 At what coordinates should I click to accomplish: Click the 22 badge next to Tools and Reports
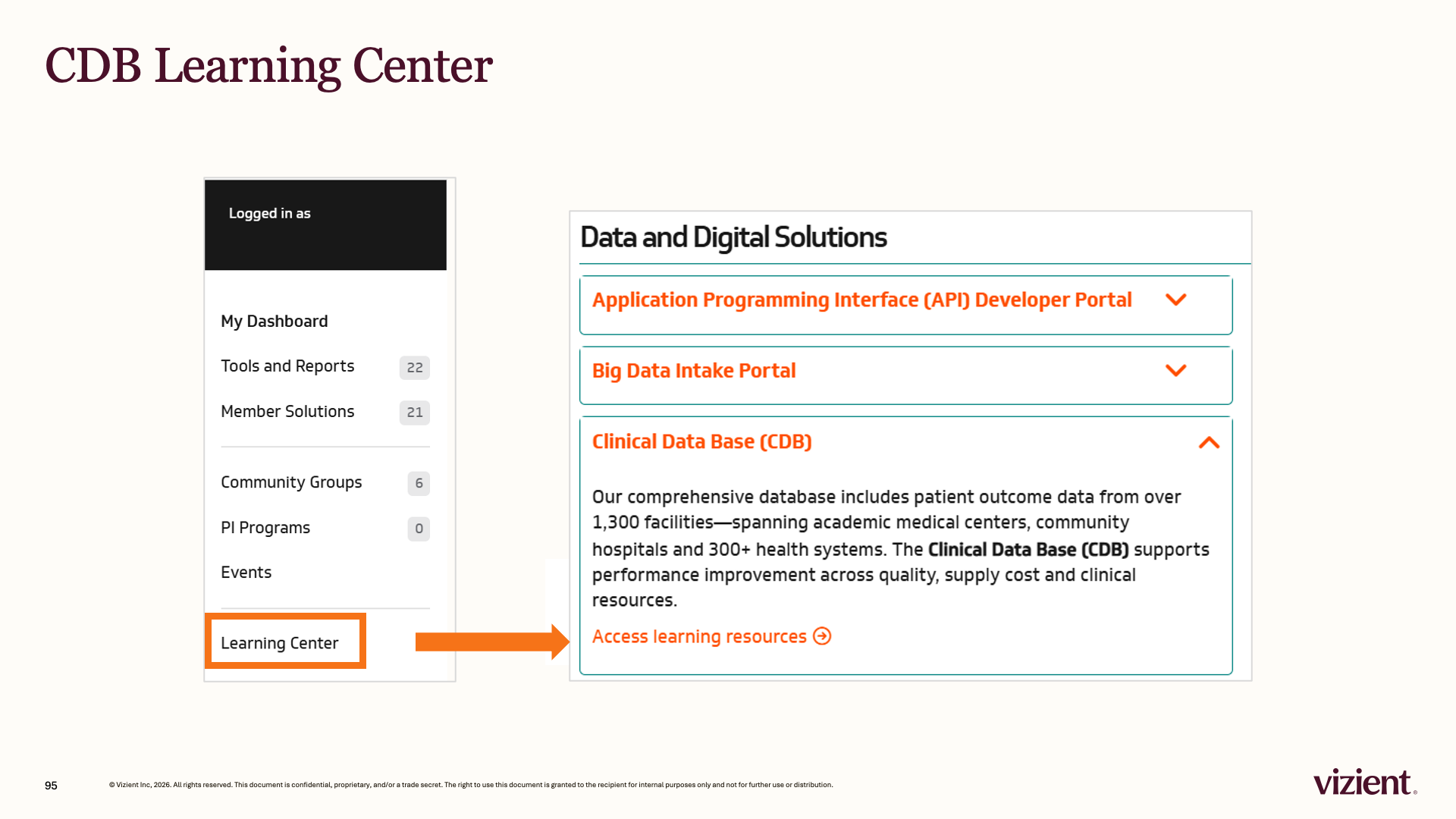415,368
